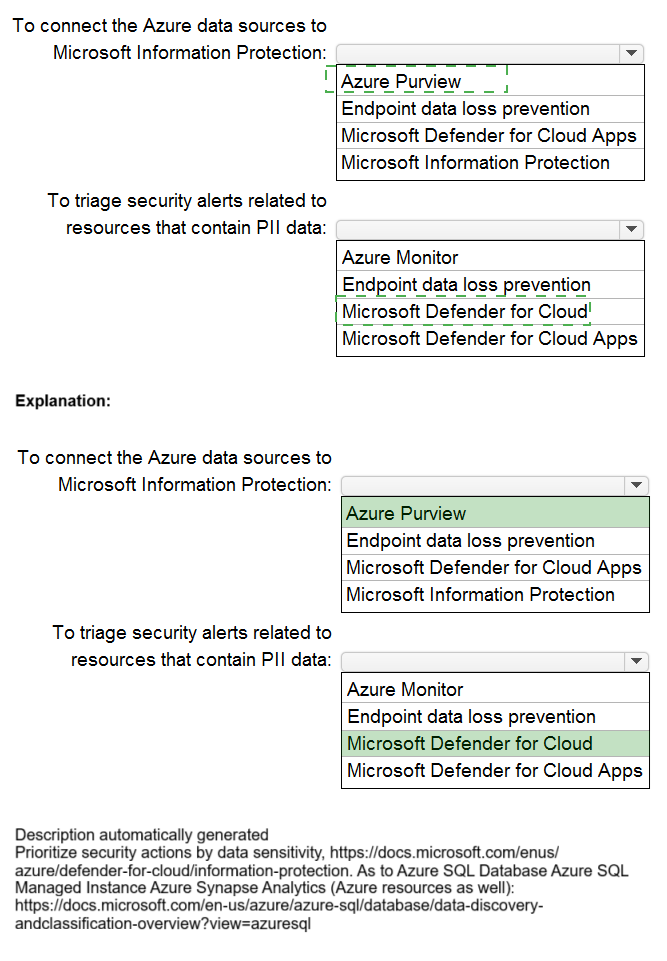The width and height of the screenshot is (667, 961).
Task: Choose Defender for Cloud Apps below dashed Defender for Cloud
Action: click(489, 339)
